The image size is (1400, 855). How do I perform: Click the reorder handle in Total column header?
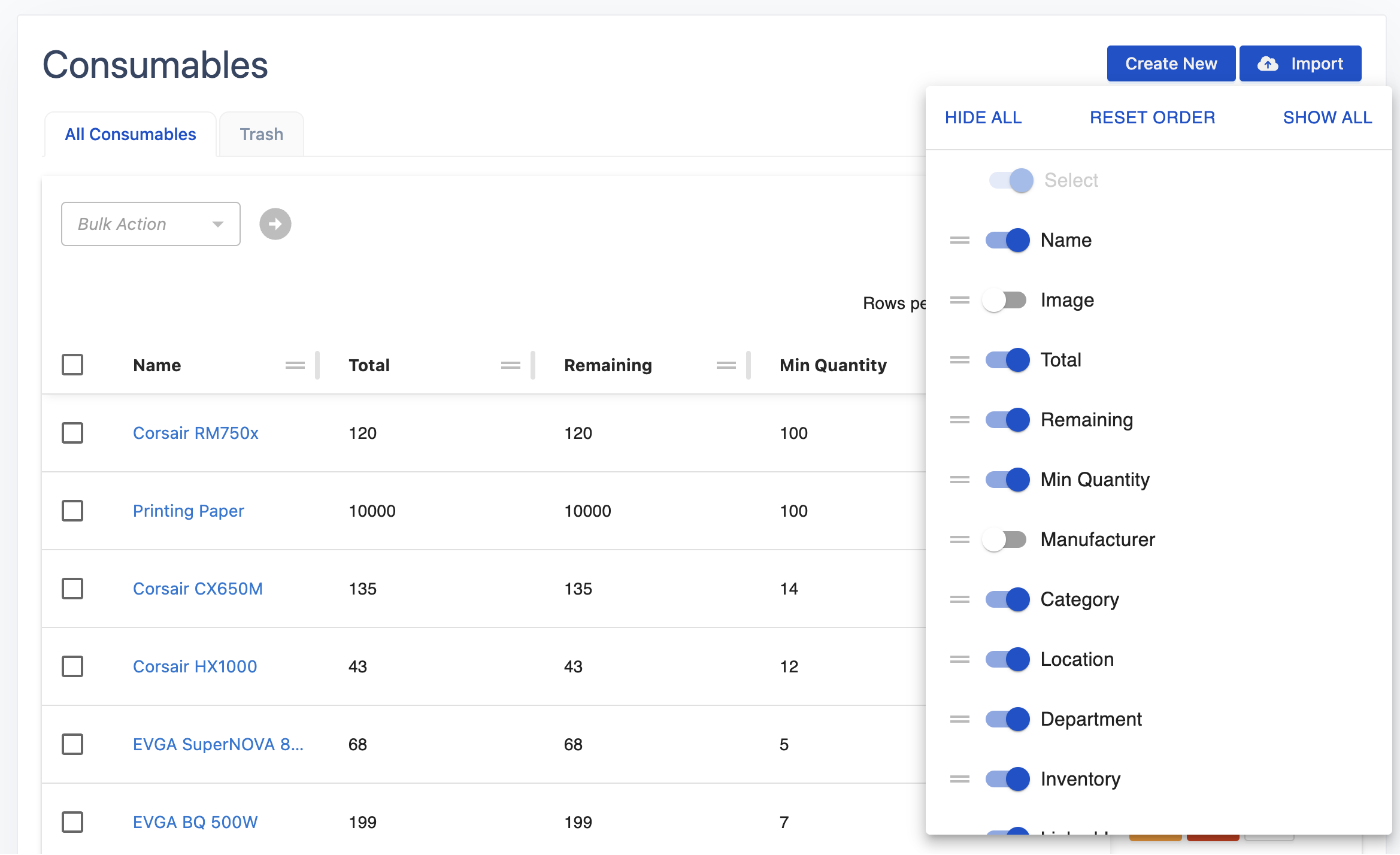[x=511, y=365]
